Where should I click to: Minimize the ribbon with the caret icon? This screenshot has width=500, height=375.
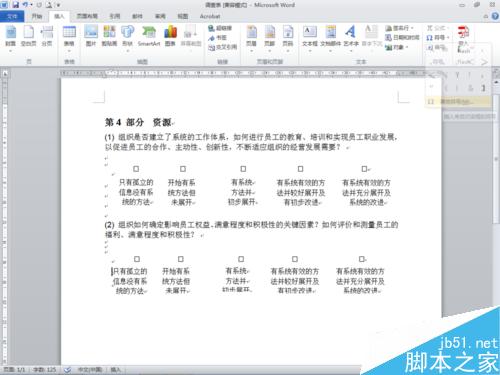tap(486, 16)
